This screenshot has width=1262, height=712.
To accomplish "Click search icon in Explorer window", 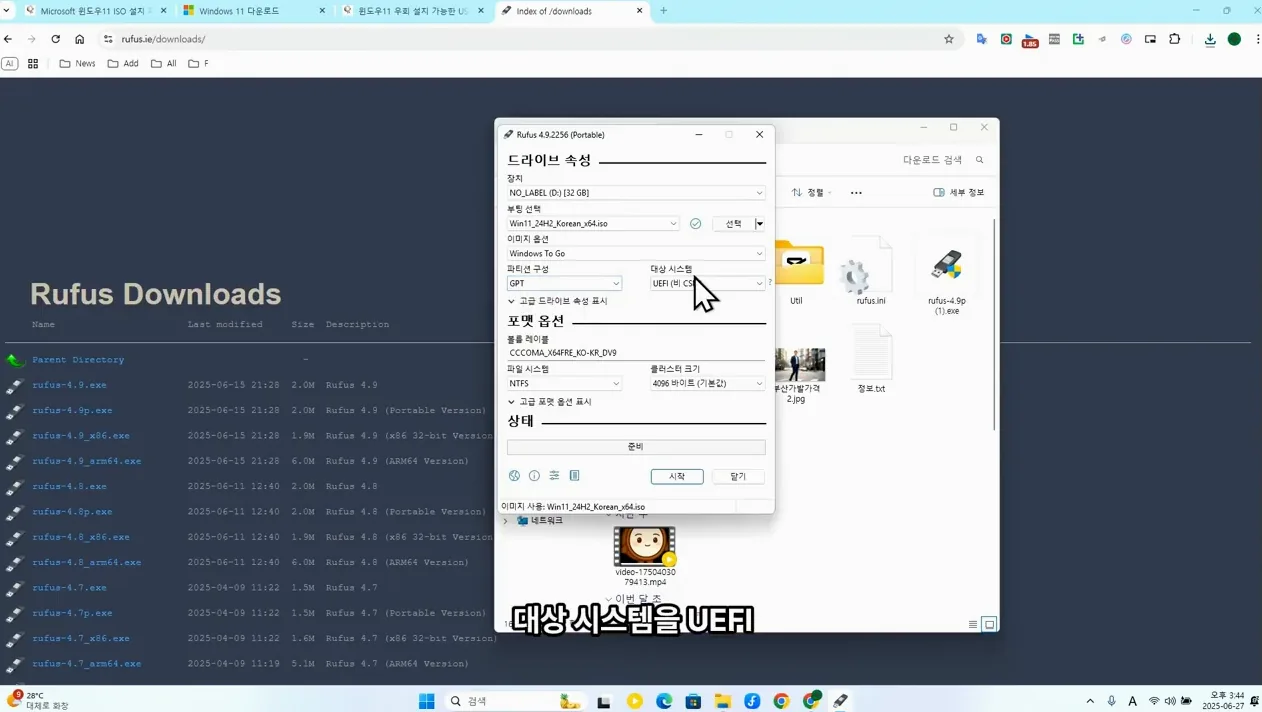I will pyautogui.click(x=980, y=160).
